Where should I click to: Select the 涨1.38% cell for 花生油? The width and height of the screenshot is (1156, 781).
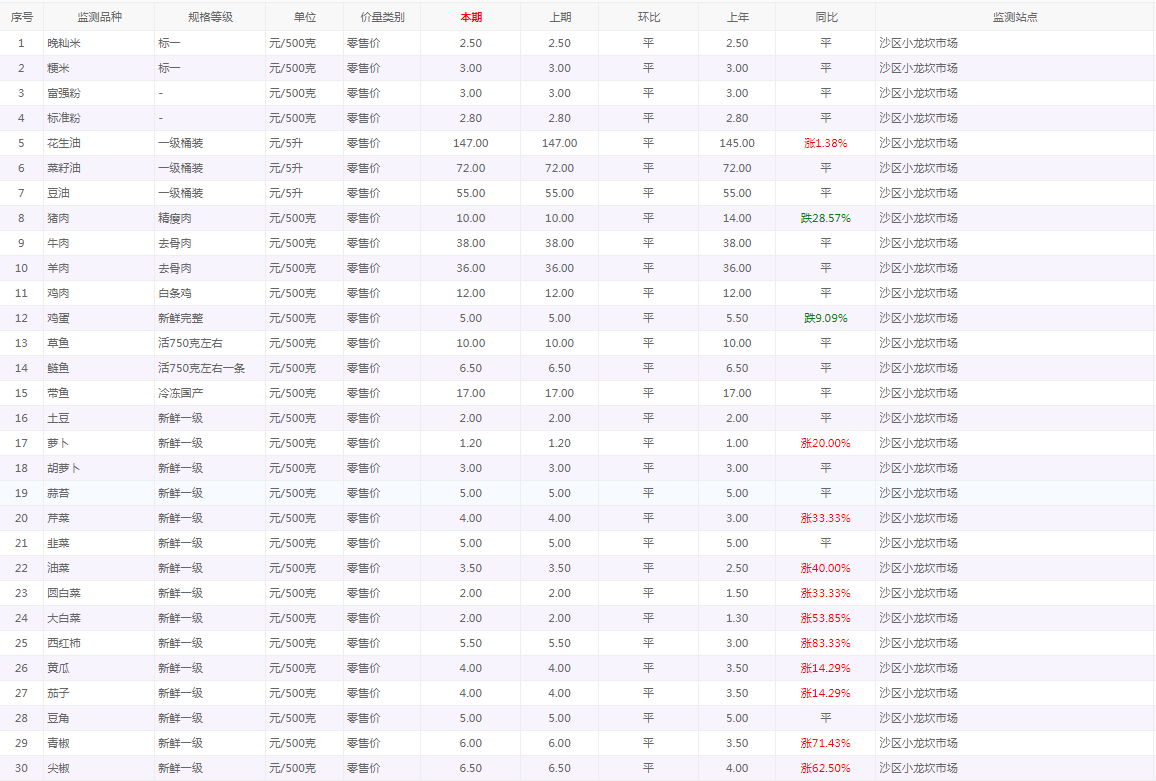point(825,143)
